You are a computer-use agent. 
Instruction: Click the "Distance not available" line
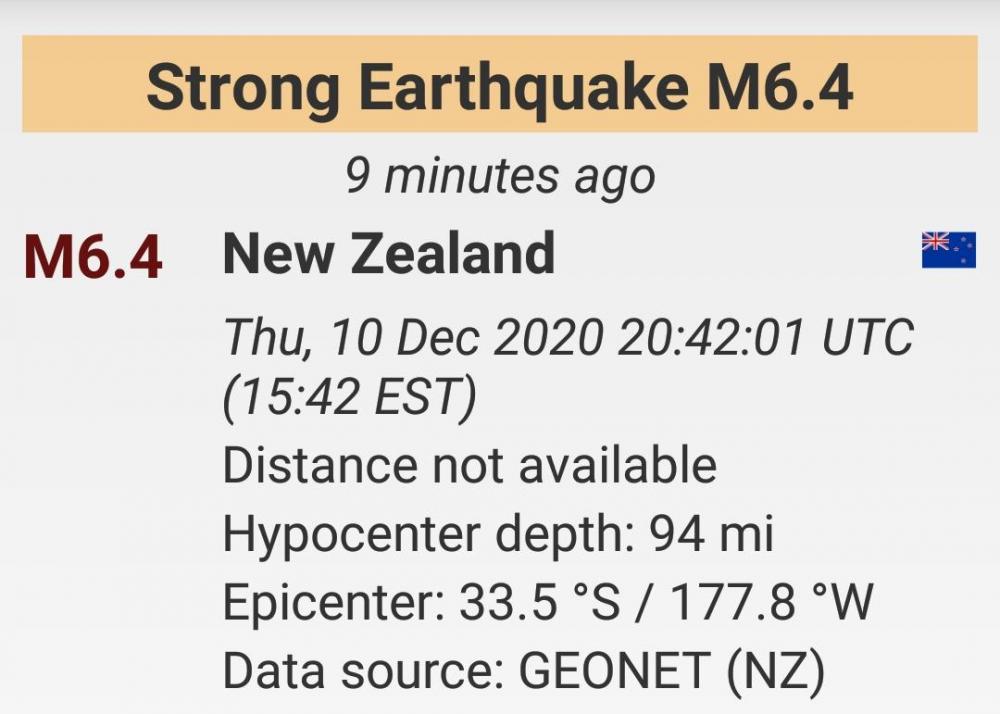pos(469,466)
